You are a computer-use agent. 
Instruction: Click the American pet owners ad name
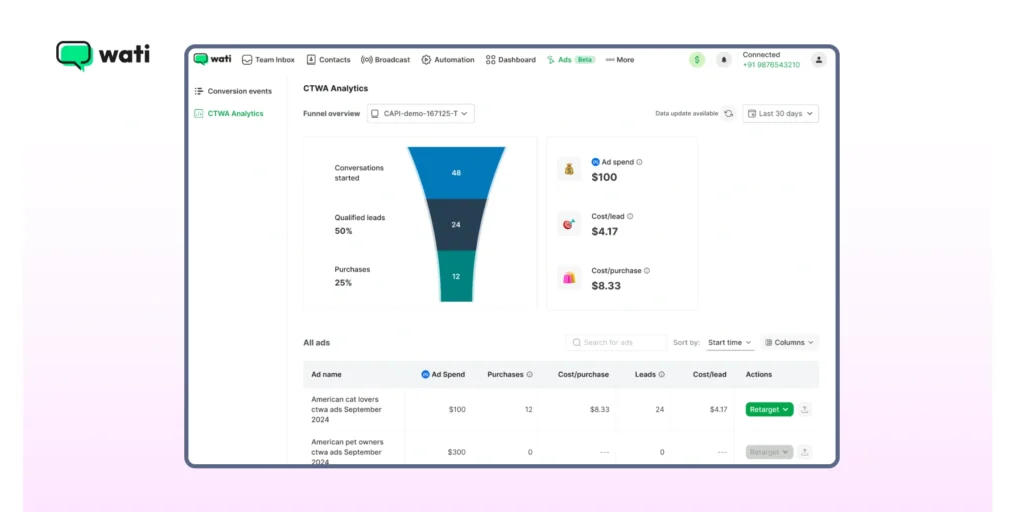point(347,452)
